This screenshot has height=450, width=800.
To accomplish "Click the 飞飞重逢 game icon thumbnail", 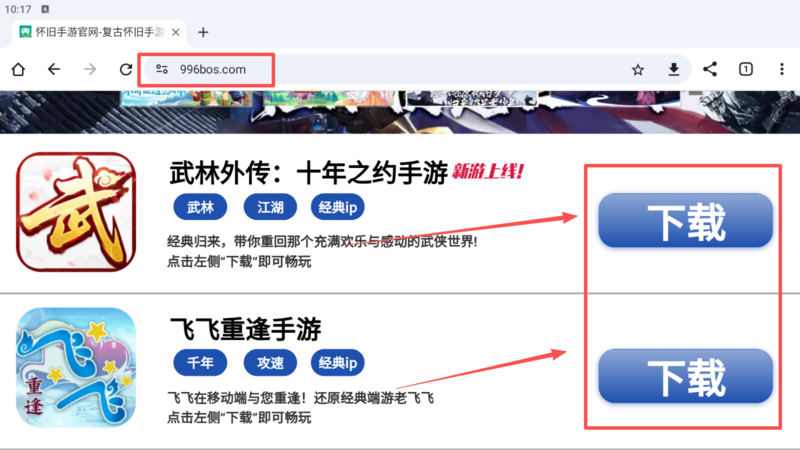I will 76,367.
